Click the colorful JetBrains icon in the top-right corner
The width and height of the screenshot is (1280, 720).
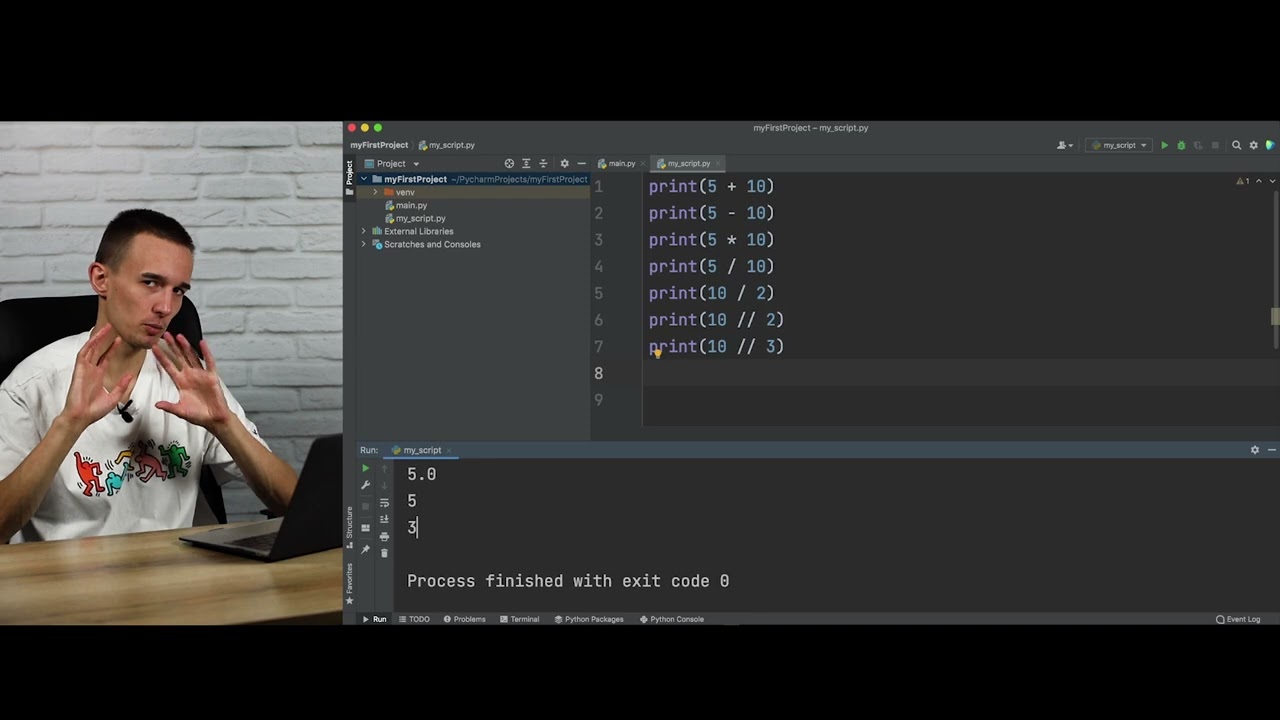1270,145
